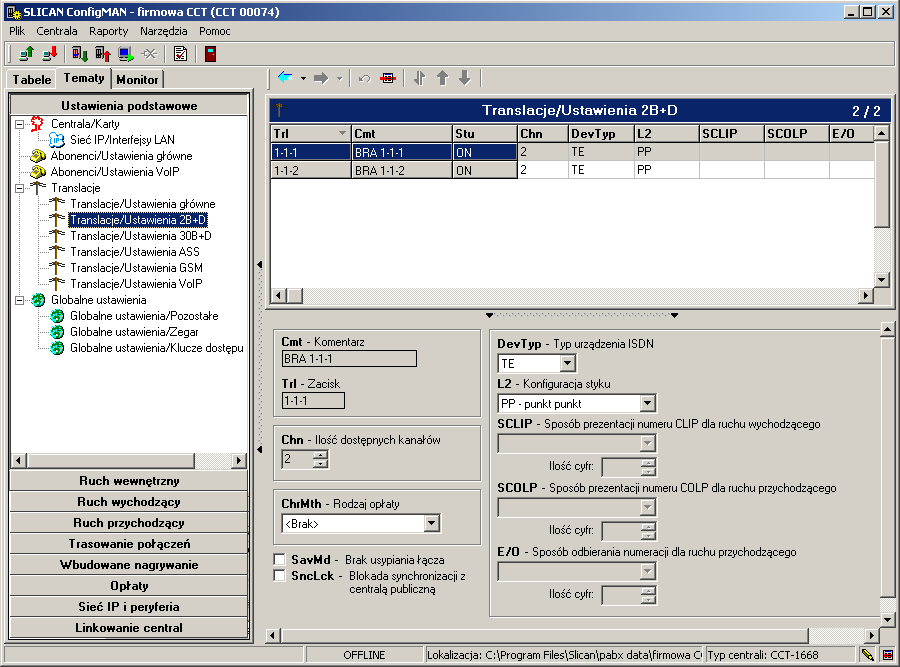Screen dimensions: 900x667
Task: Click the blue monitor icon with green arrow
Action: click(126, 54)
